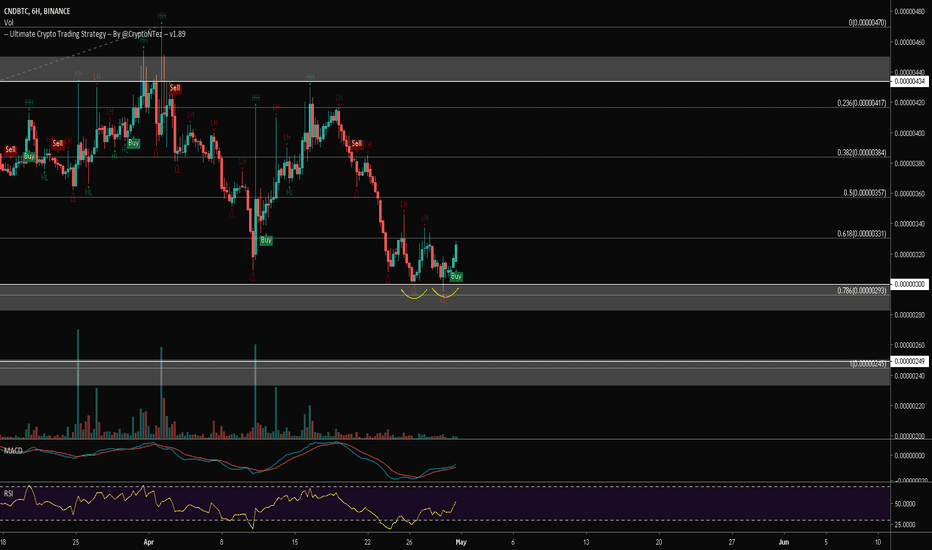Click the Sell signal after the April 19 peak
Image resolution: width=932 pixels, height=550 pixels.
tap(357, 143)
